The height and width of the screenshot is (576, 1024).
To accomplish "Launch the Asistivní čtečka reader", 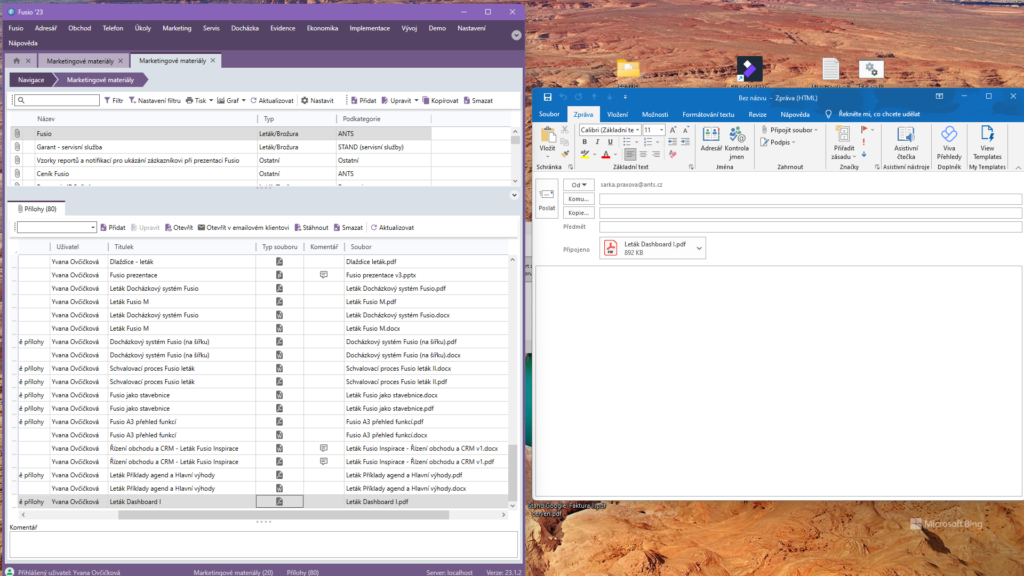I will coord(905,140).
